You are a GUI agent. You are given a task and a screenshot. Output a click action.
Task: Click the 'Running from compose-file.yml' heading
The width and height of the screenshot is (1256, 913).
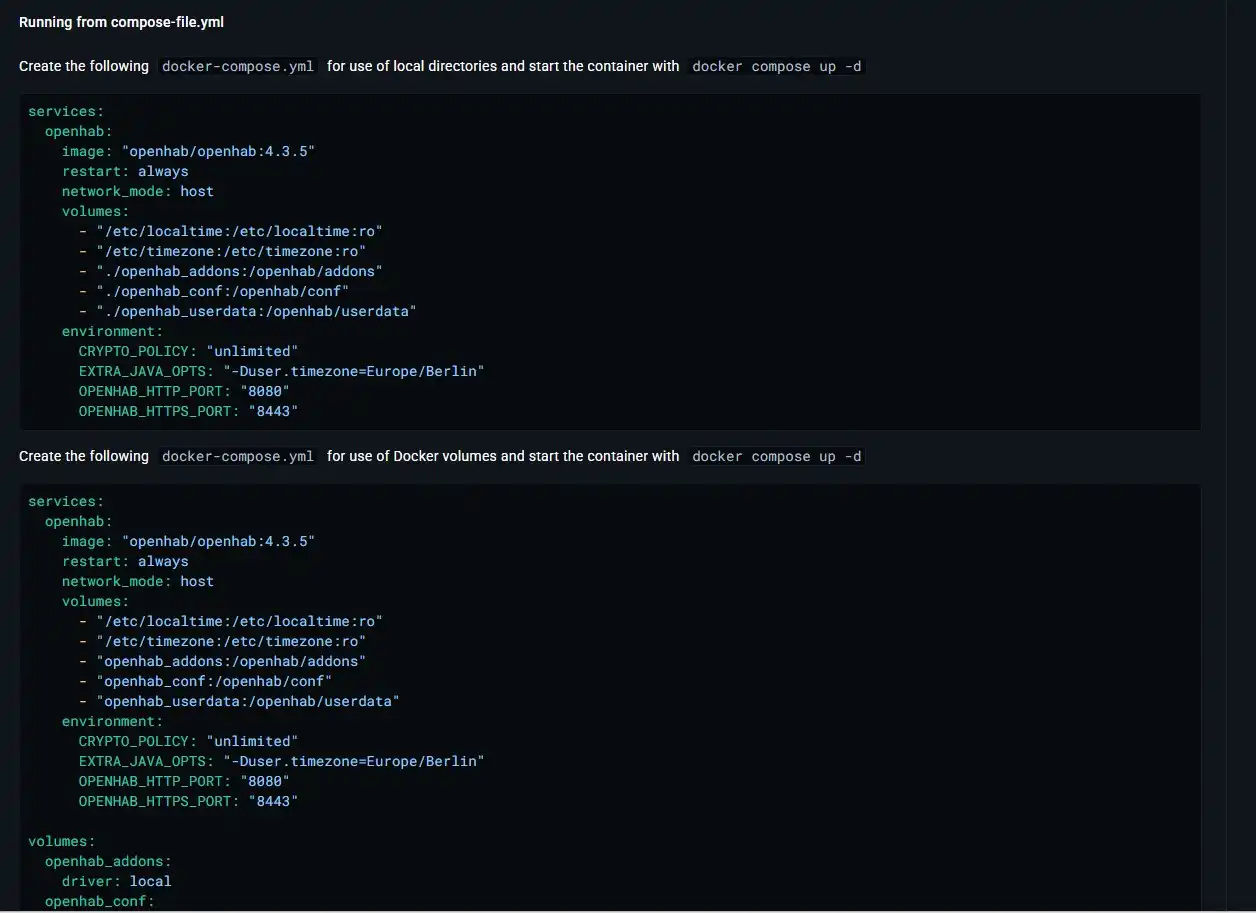[x=121, y=22]
